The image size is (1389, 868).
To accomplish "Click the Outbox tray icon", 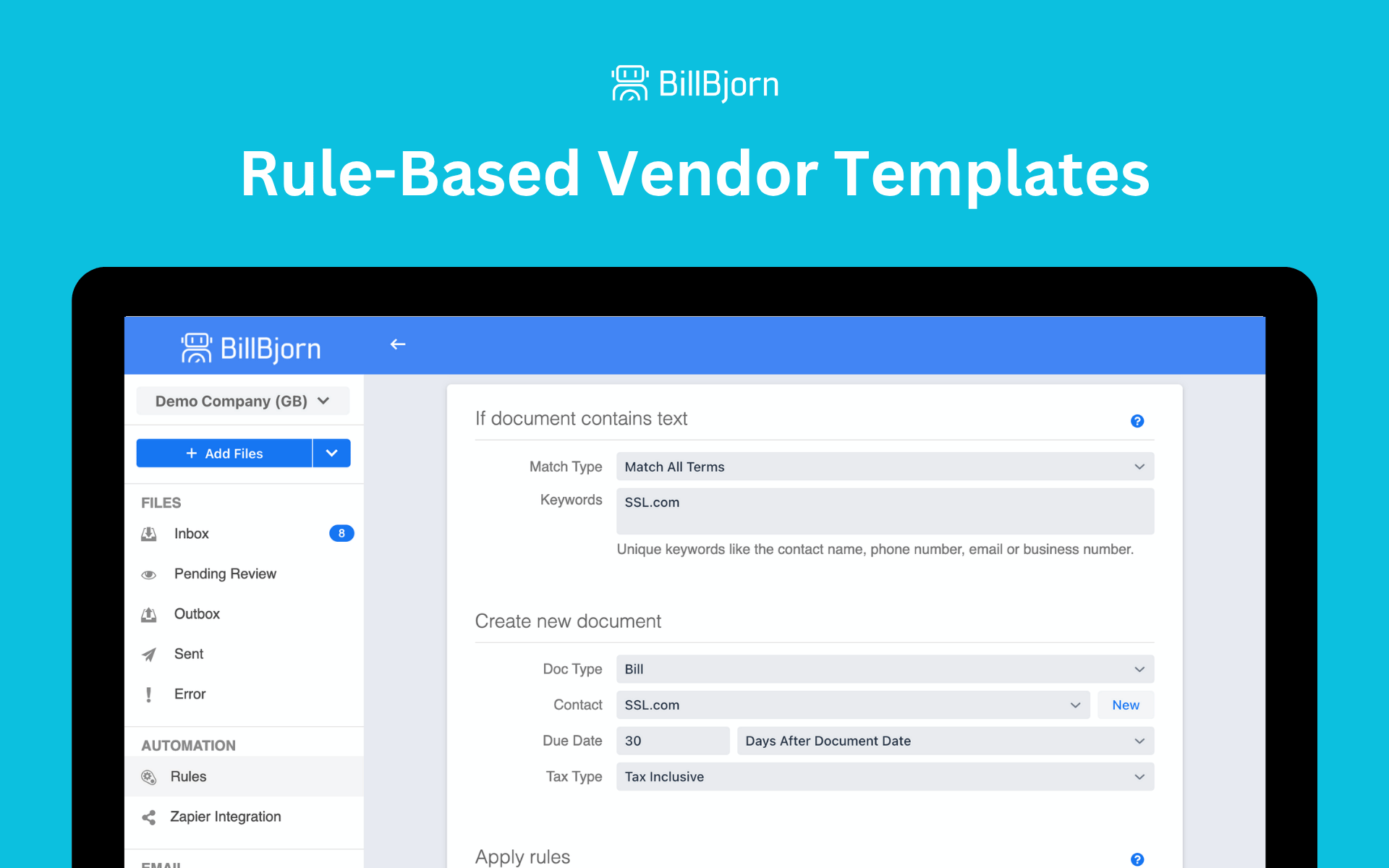I will point(149,614).
